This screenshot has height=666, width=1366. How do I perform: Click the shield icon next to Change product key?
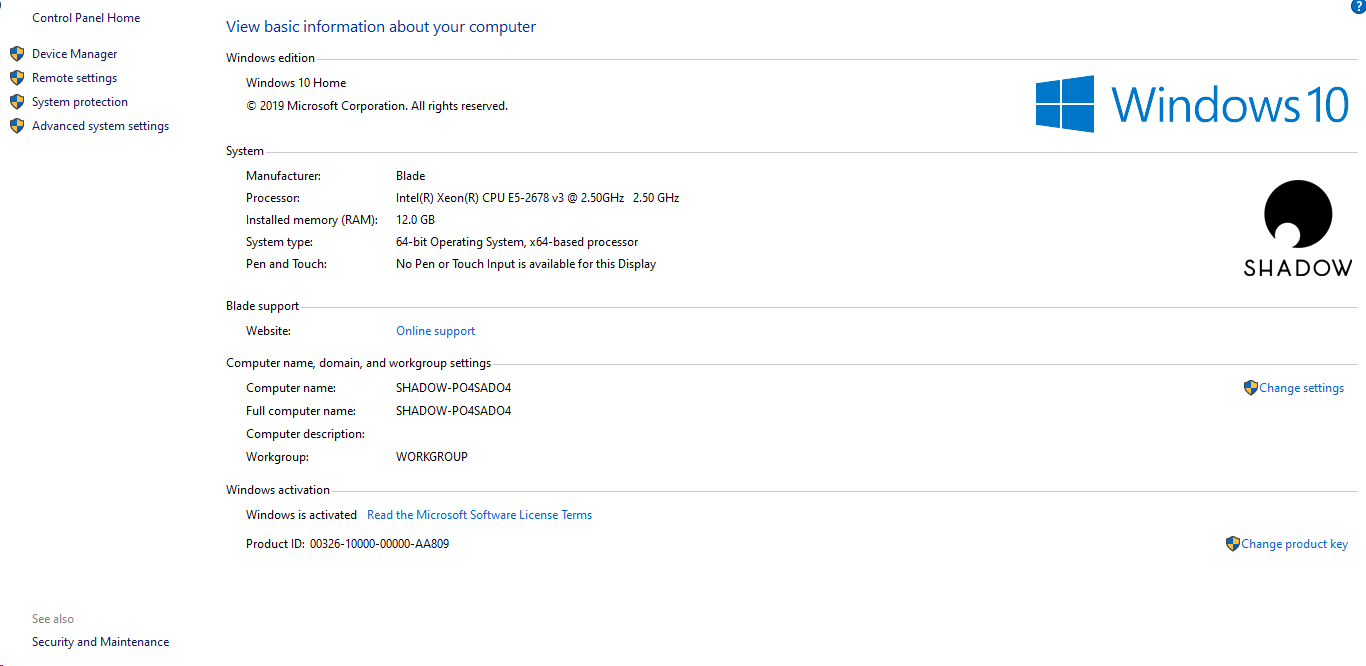[1233, 544]
